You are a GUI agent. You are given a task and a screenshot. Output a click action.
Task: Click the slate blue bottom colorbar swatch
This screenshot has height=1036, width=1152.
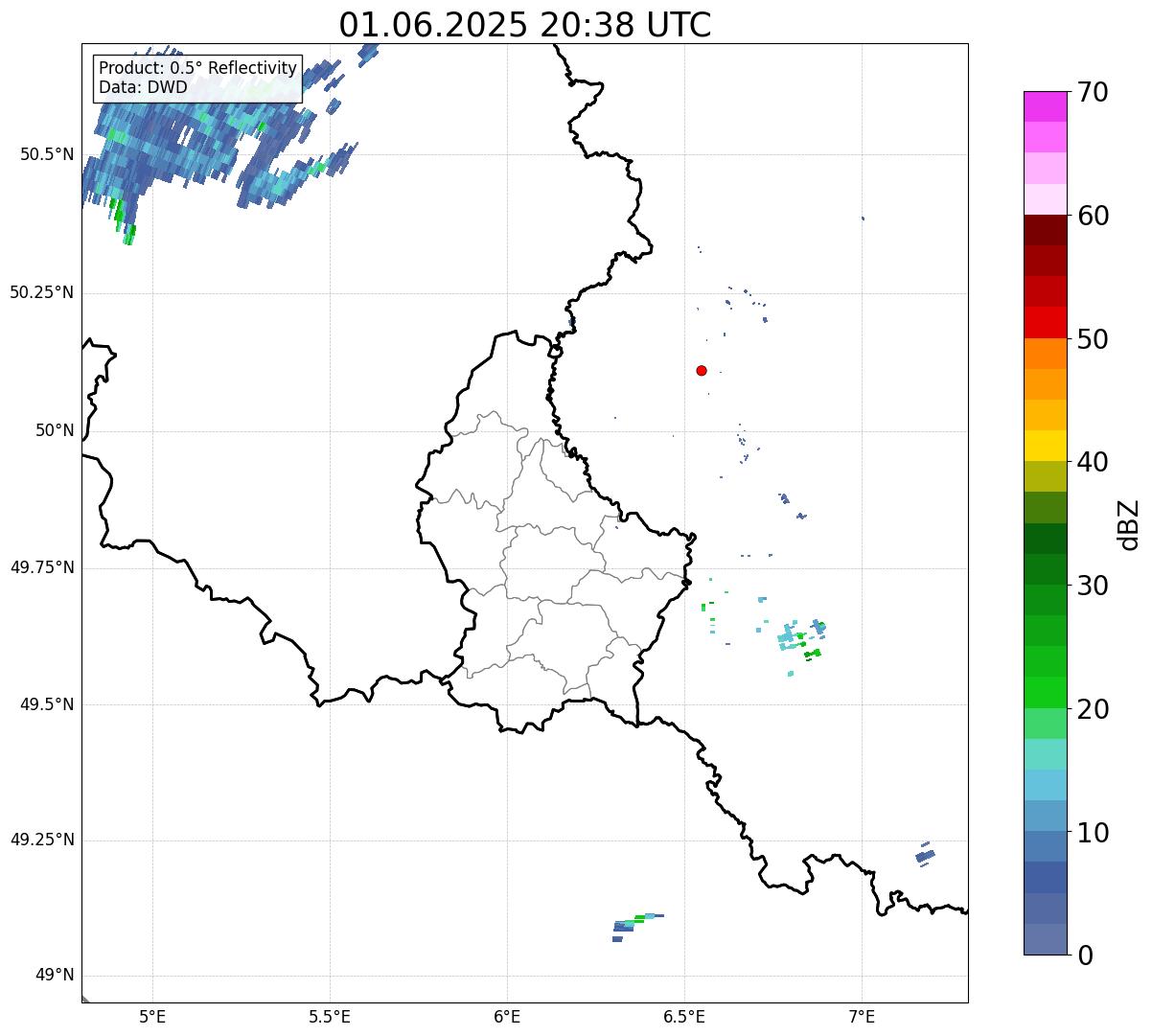(x=1046, y=939)
